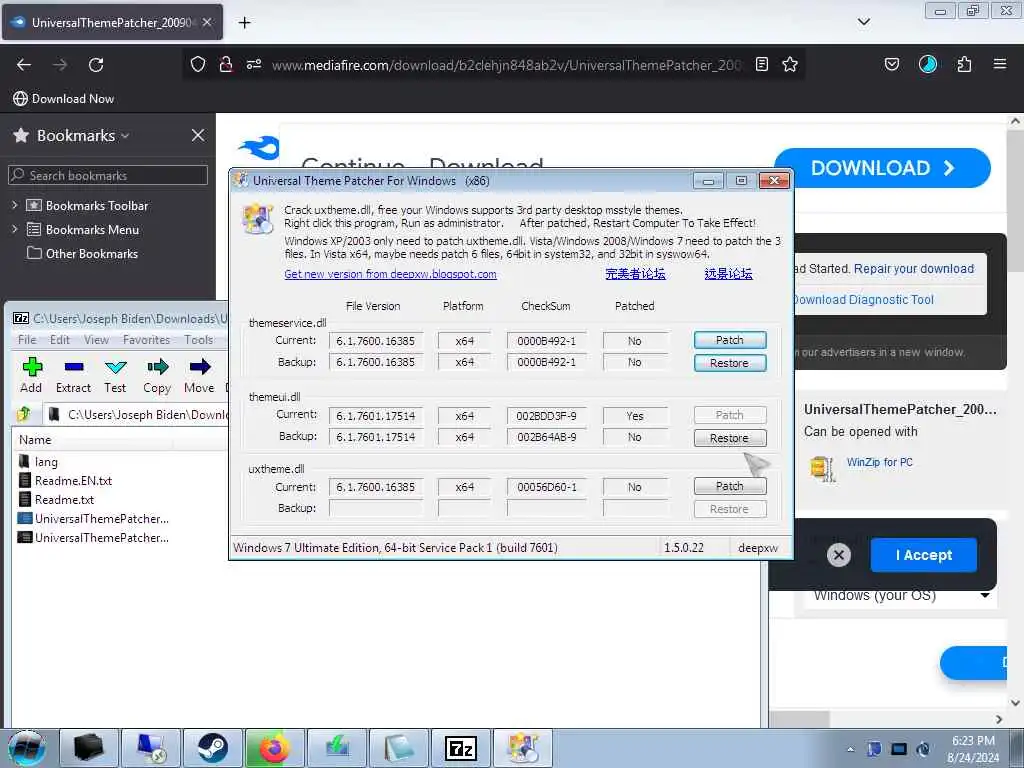Image resolution: width=1024 pixels, height=768 pixels.
Task: Click Patch button for uxtheme.dll
Action: click(x=729, y=486)
